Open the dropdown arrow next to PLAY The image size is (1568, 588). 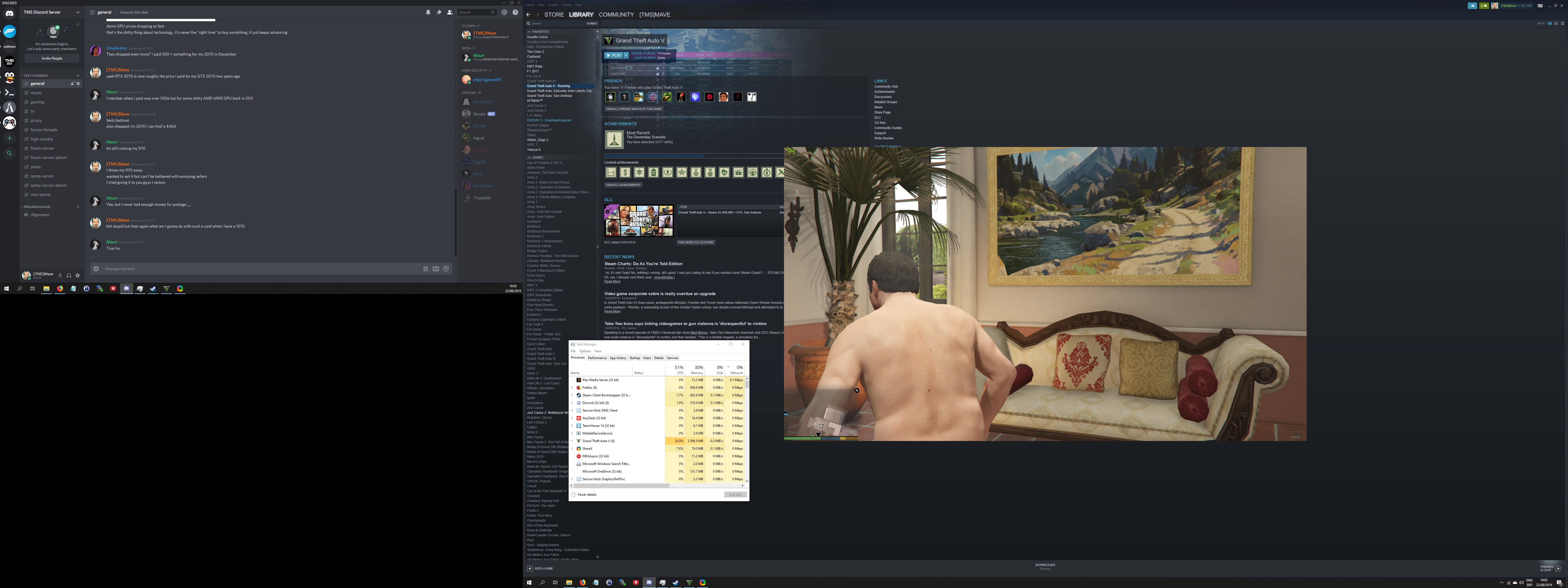click(626, 55)
